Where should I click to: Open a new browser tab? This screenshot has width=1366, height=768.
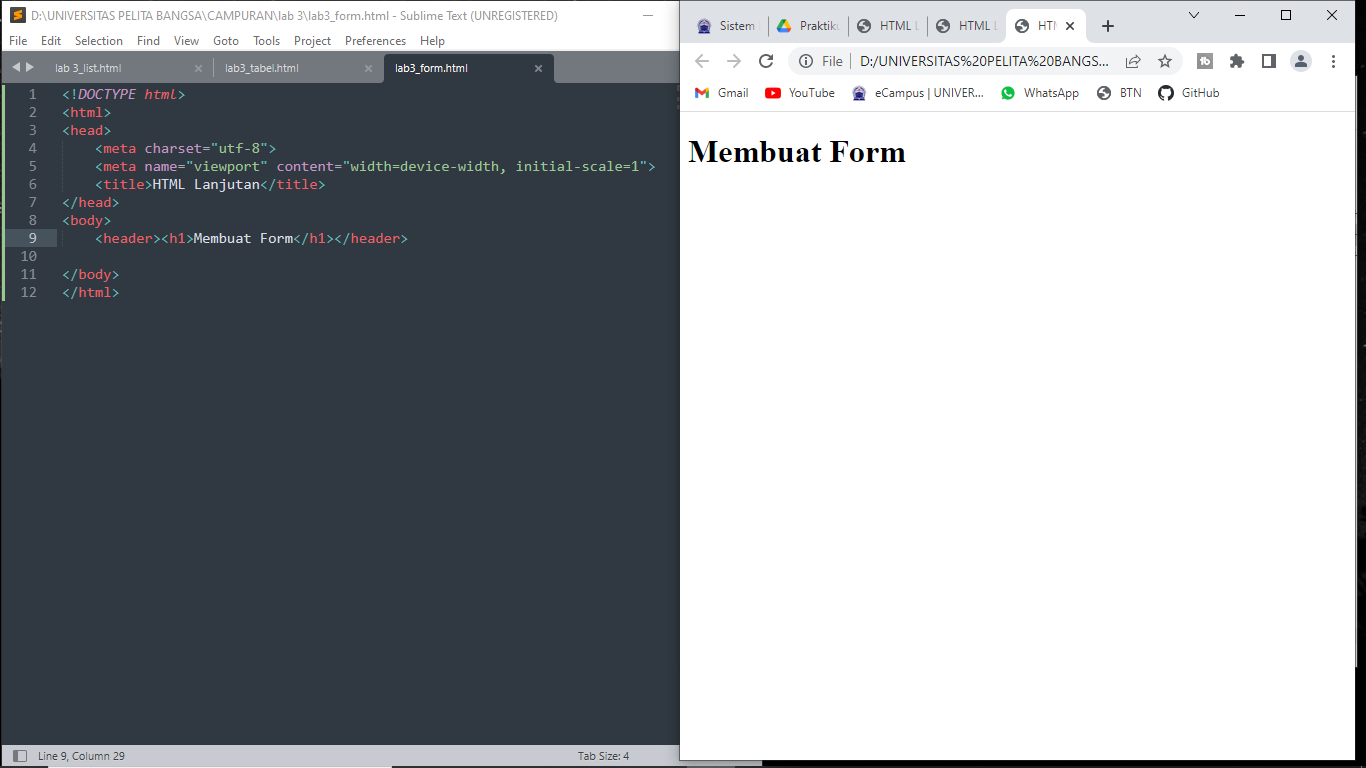coord(1107,27)
